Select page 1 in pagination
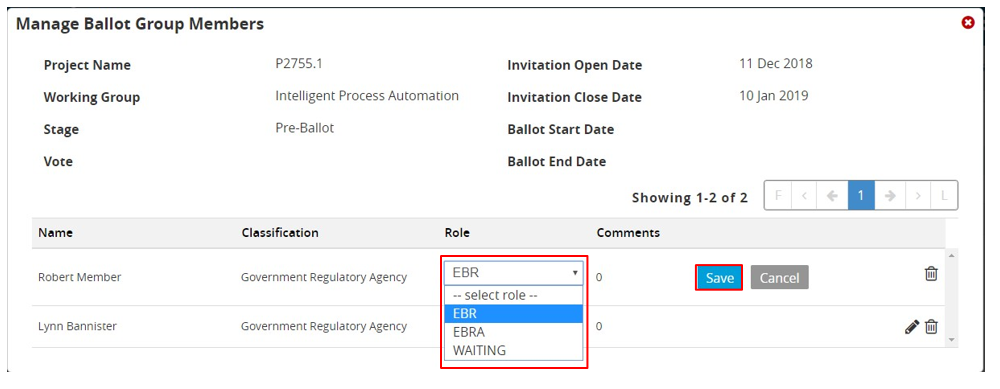This screenshot has height=389, width=1000. (x=861, y=196)
